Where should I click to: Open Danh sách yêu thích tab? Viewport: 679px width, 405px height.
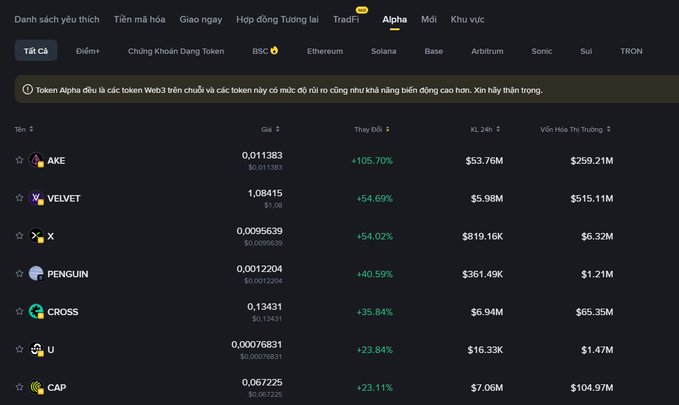(x=57, y=19)
